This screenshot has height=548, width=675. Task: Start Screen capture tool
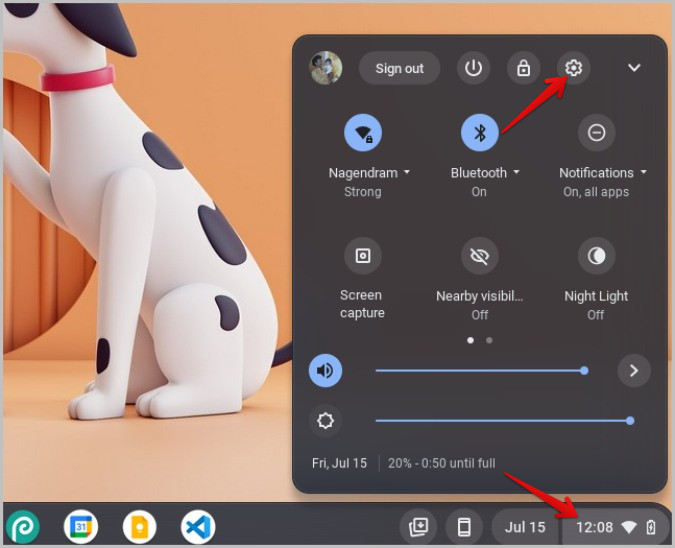point(363,256)
